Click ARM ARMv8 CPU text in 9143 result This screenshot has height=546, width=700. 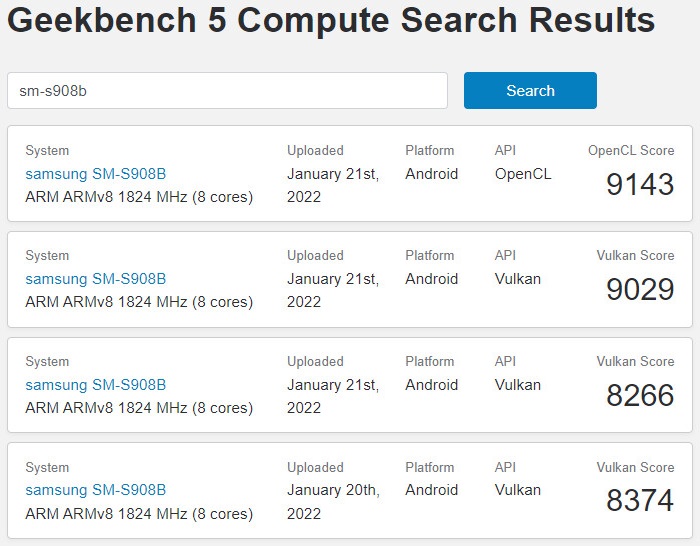point(139,197)
